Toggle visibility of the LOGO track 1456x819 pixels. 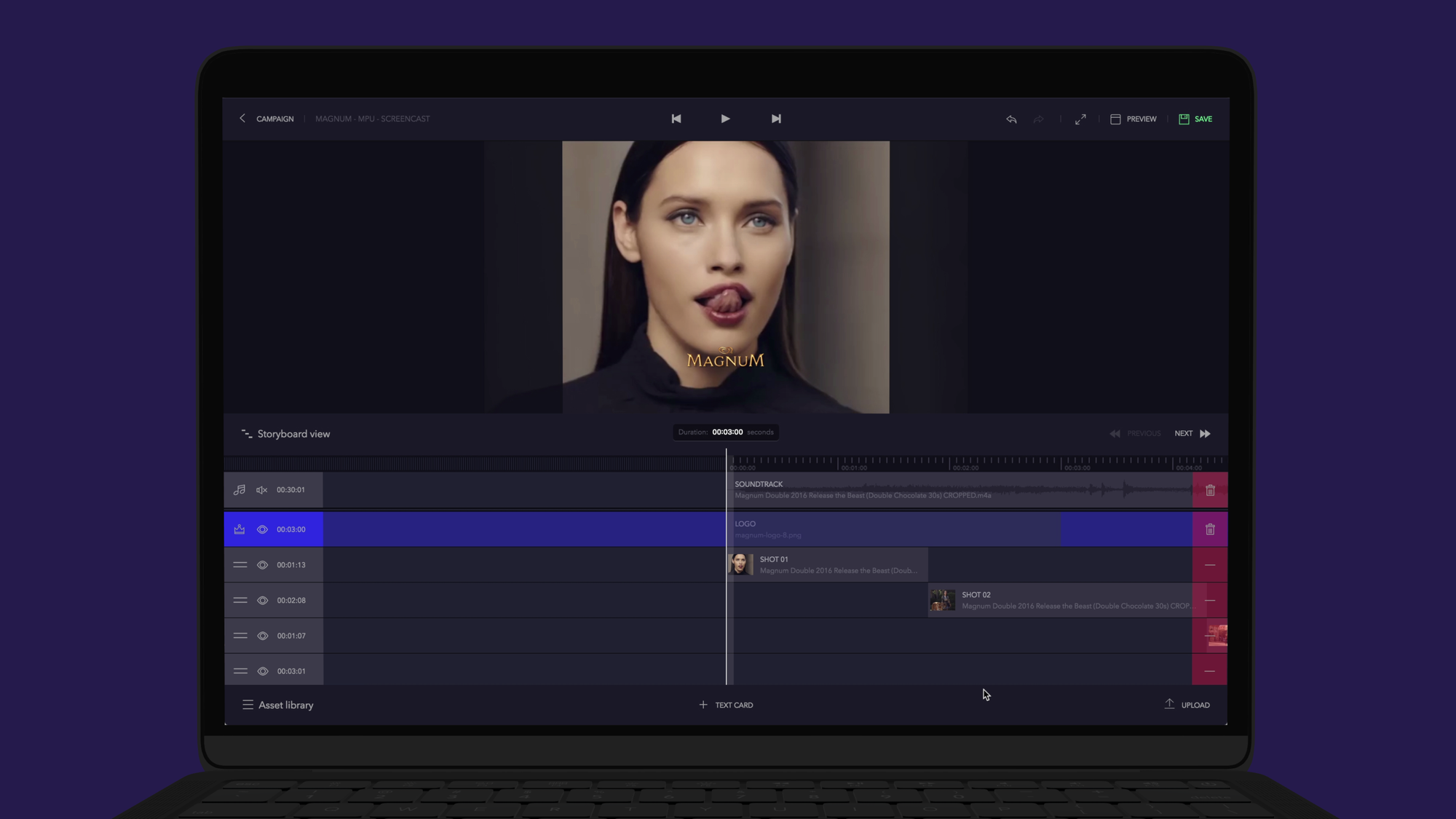click(x=262, y=529)
